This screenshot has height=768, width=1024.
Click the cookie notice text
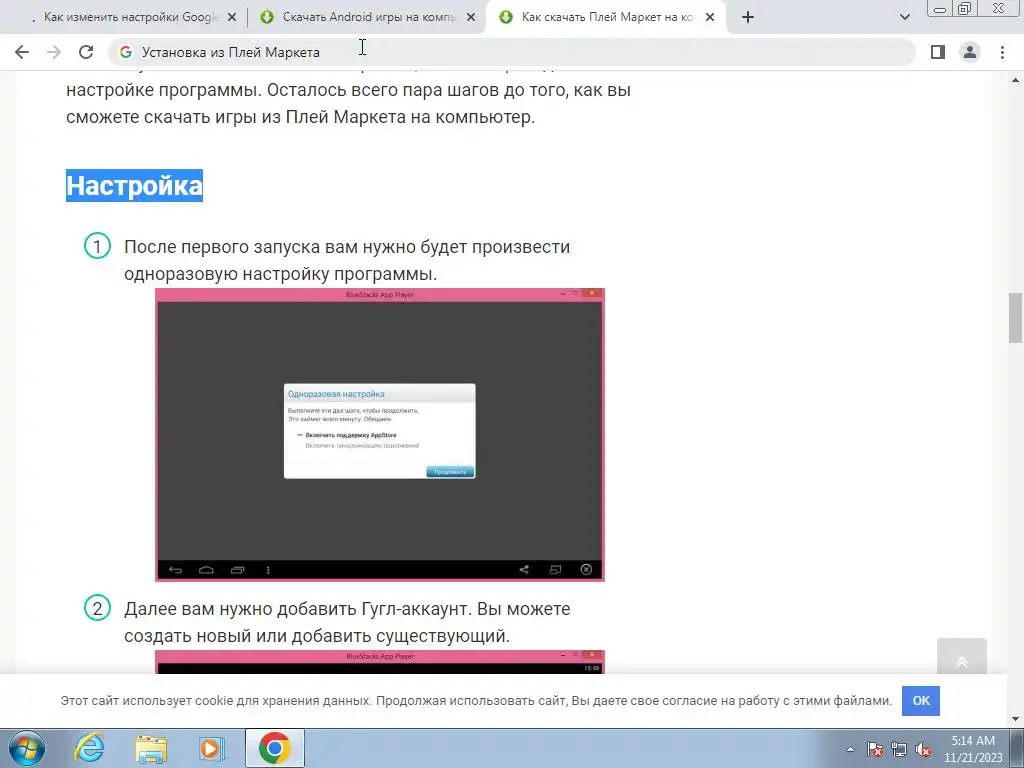[476, 701]
